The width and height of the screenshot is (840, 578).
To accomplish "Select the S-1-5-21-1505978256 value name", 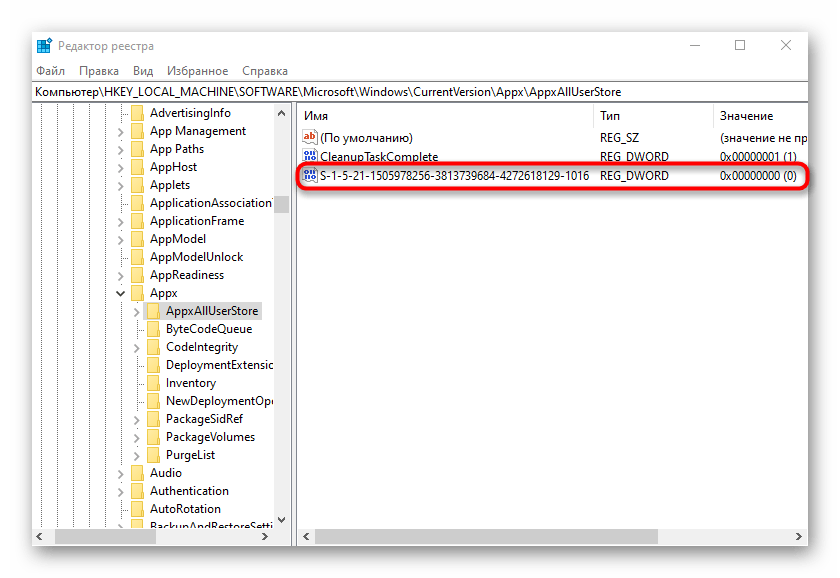I will tap(454, 176).
